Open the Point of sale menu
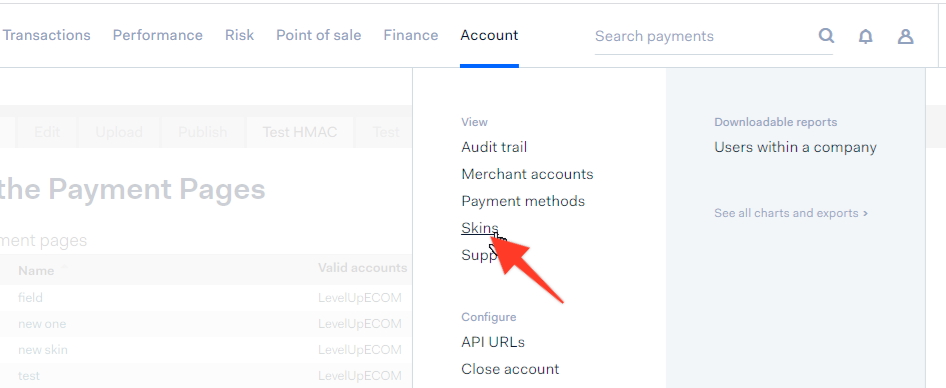 click(319, 35)
